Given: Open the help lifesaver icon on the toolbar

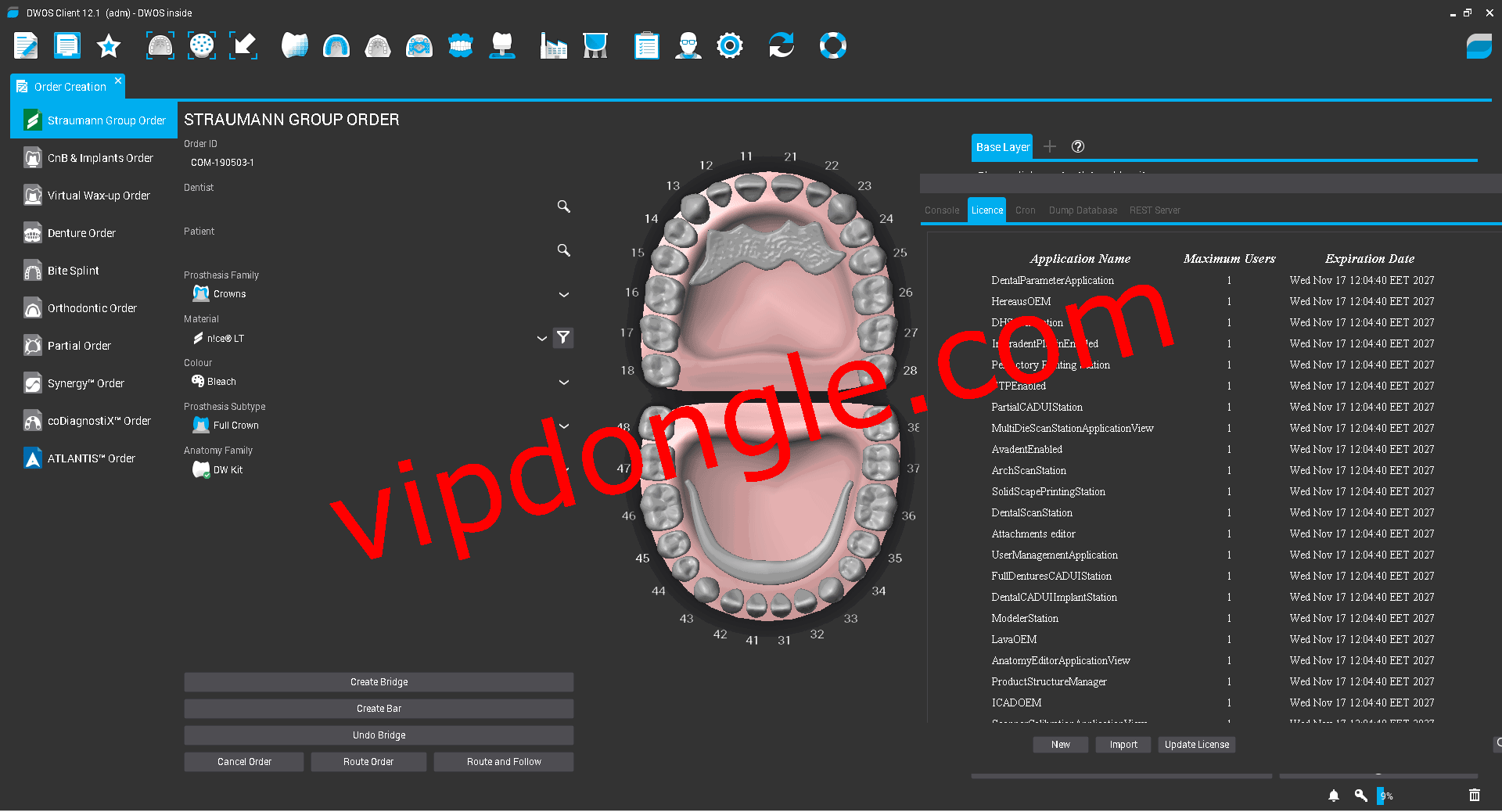Looking at the screenshot, I should pyautogui.click(x=833, y=45).
